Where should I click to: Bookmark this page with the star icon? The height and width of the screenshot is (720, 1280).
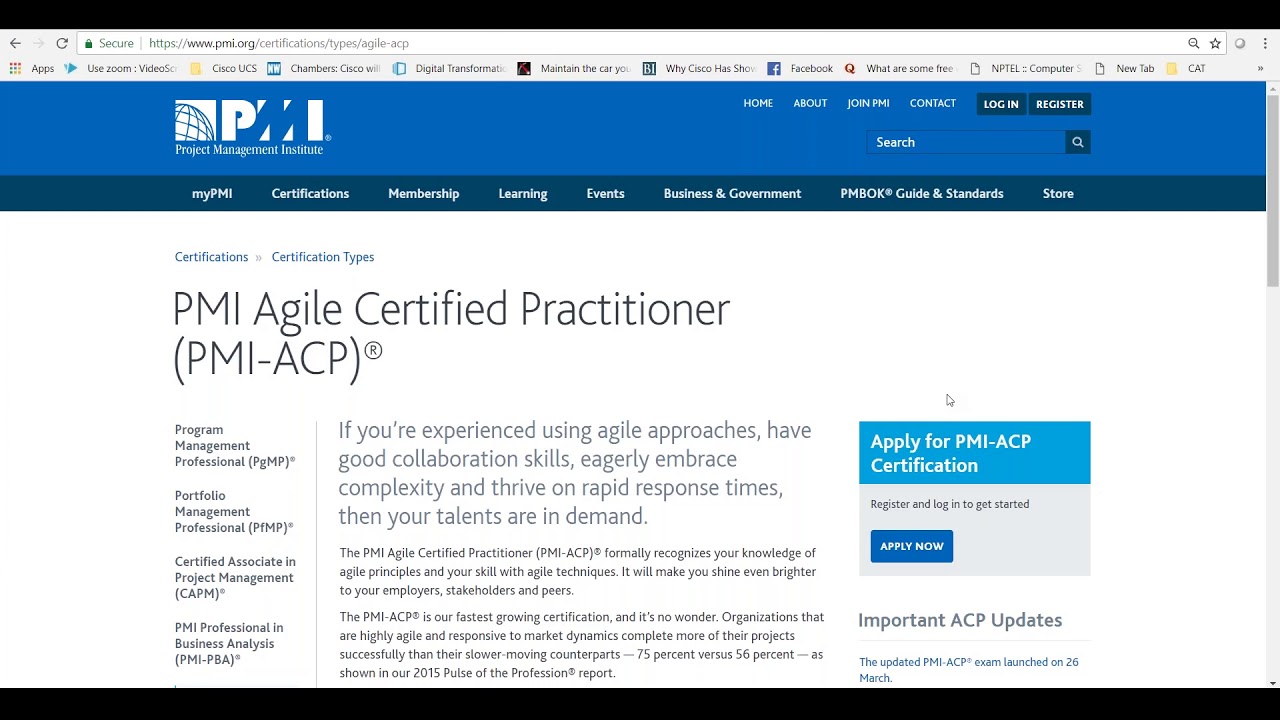pyautogui.click(x=1215, y=43)
